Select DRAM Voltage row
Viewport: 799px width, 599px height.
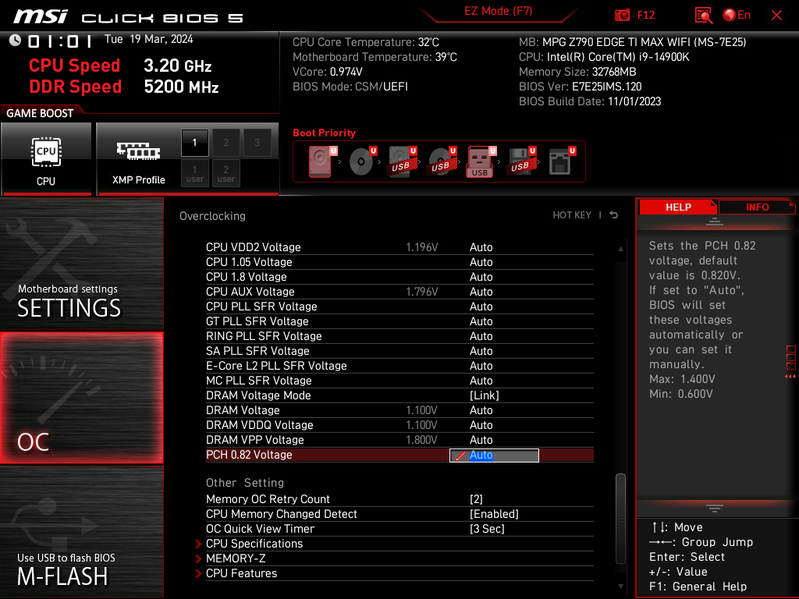[x=400, y=410]
